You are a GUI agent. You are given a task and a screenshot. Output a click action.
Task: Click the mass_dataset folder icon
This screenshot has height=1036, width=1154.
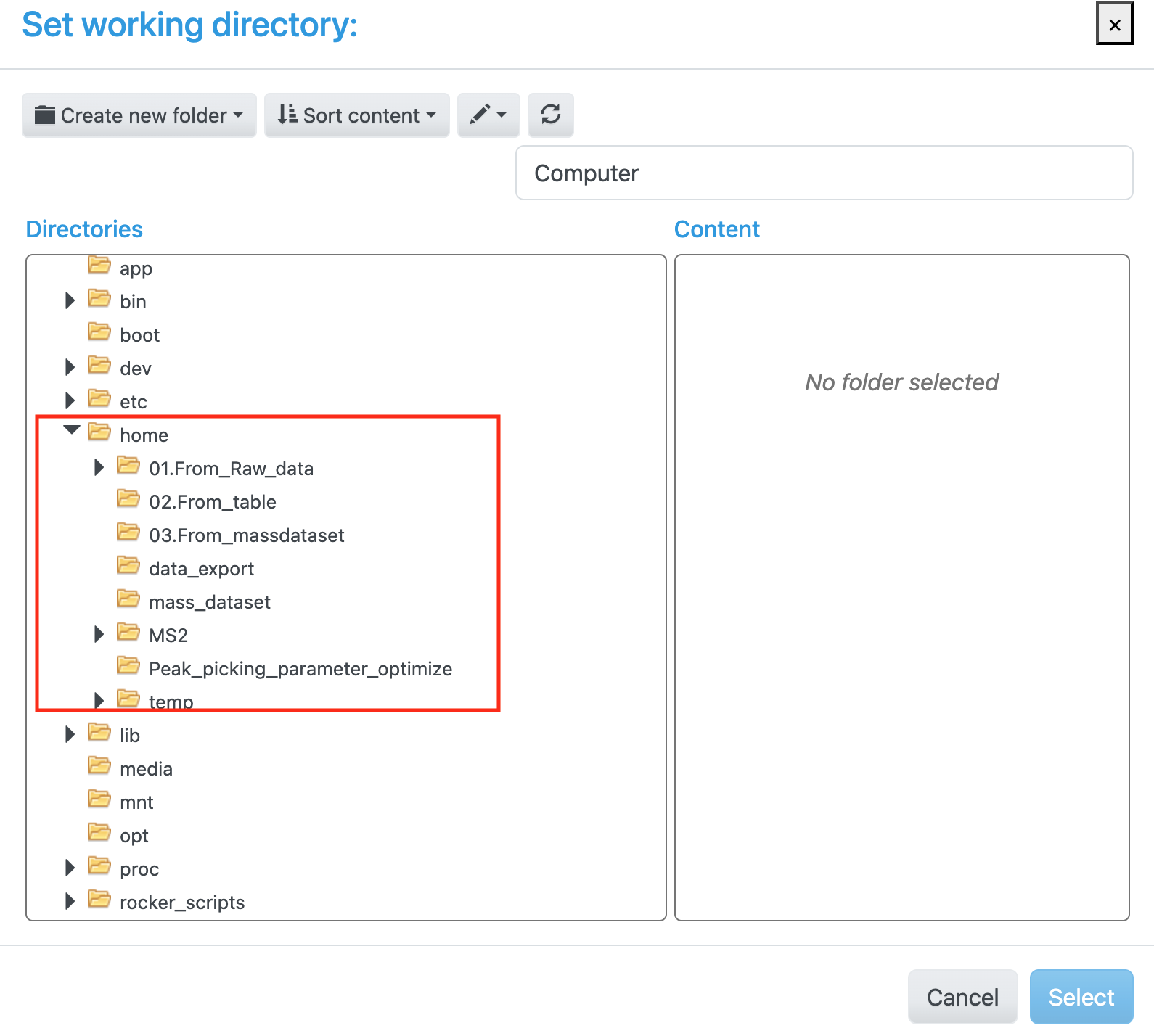pyautogui.click(x=128, y=599)
